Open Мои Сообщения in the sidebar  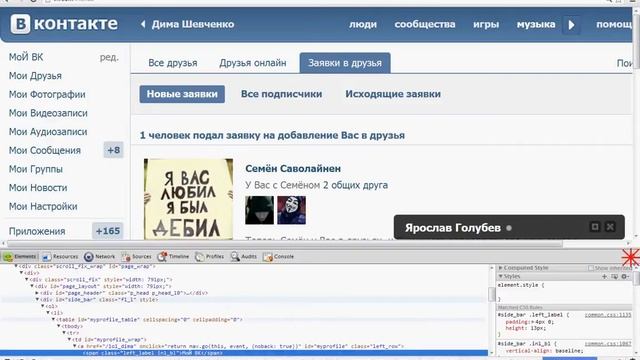pos(44,150)
